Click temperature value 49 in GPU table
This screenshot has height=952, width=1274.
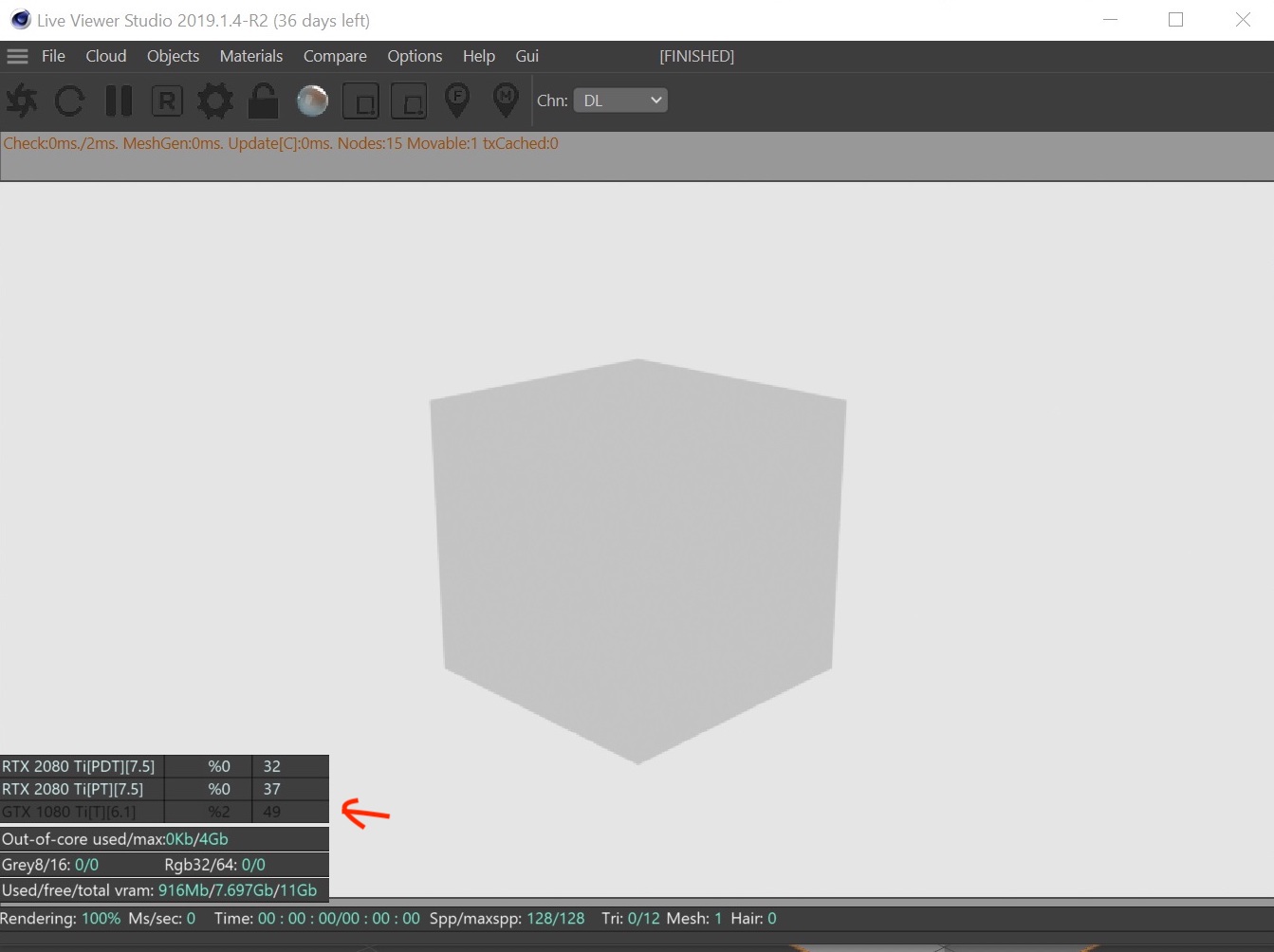coord(272,812)
